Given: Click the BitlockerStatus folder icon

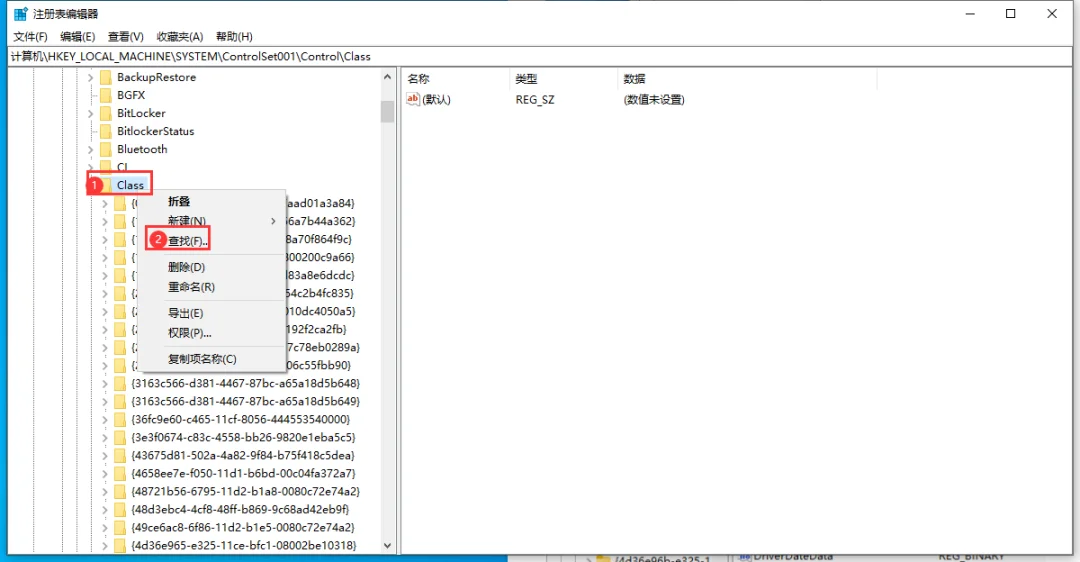Looking at the screenshot, I should coord(105,131).
